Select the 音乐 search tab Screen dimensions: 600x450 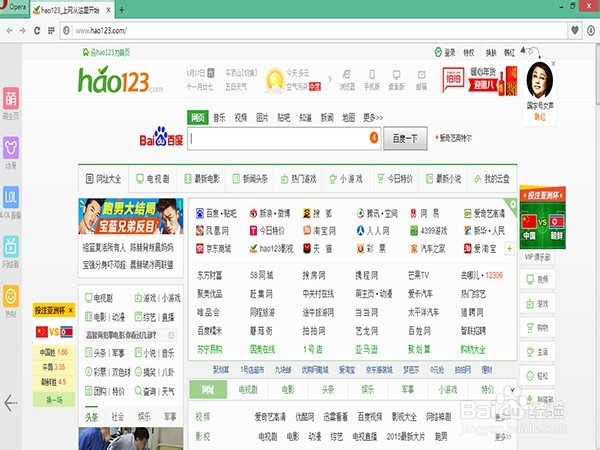[219, 117]
